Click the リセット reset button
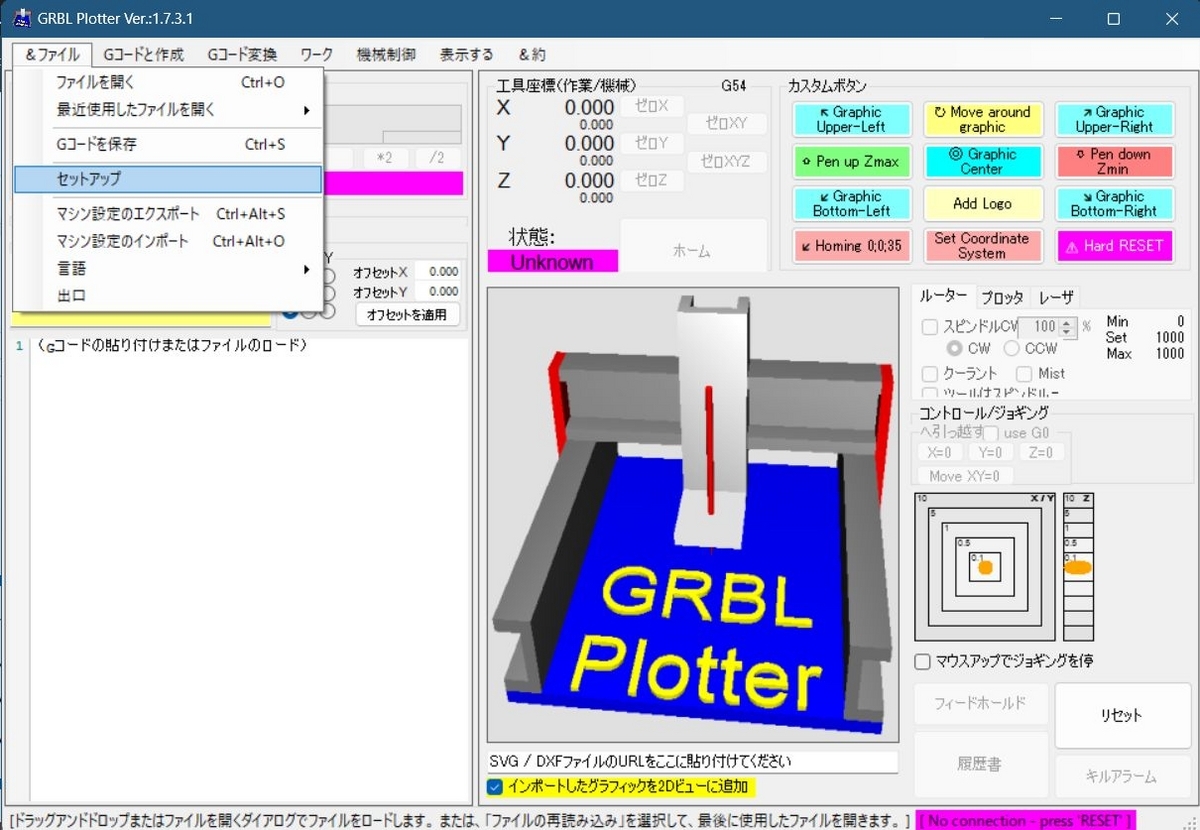 pos(1122,716)
